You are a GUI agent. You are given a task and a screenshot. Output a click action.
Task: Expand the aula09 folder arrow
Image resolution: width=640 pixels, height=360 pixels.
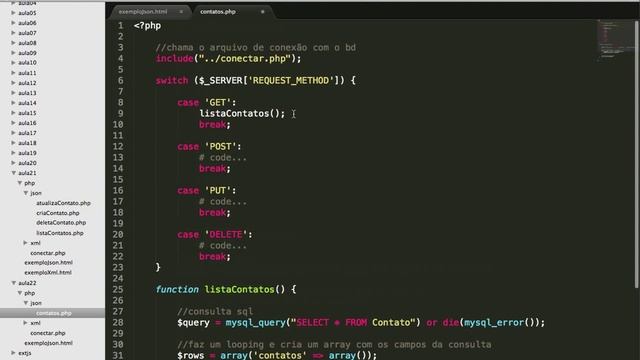pos(13,53)
